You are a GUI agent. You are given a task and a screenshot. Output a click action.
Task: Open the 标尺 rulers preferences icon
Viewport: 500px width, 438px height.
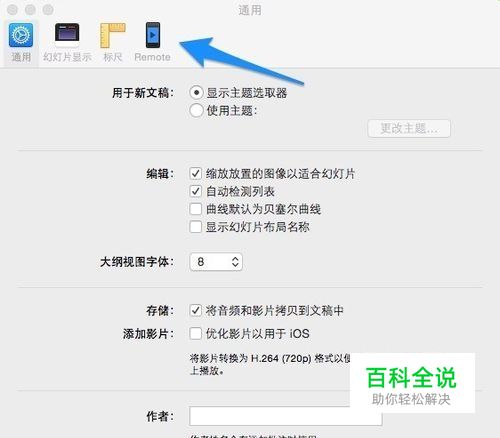[x=113, y=35]
